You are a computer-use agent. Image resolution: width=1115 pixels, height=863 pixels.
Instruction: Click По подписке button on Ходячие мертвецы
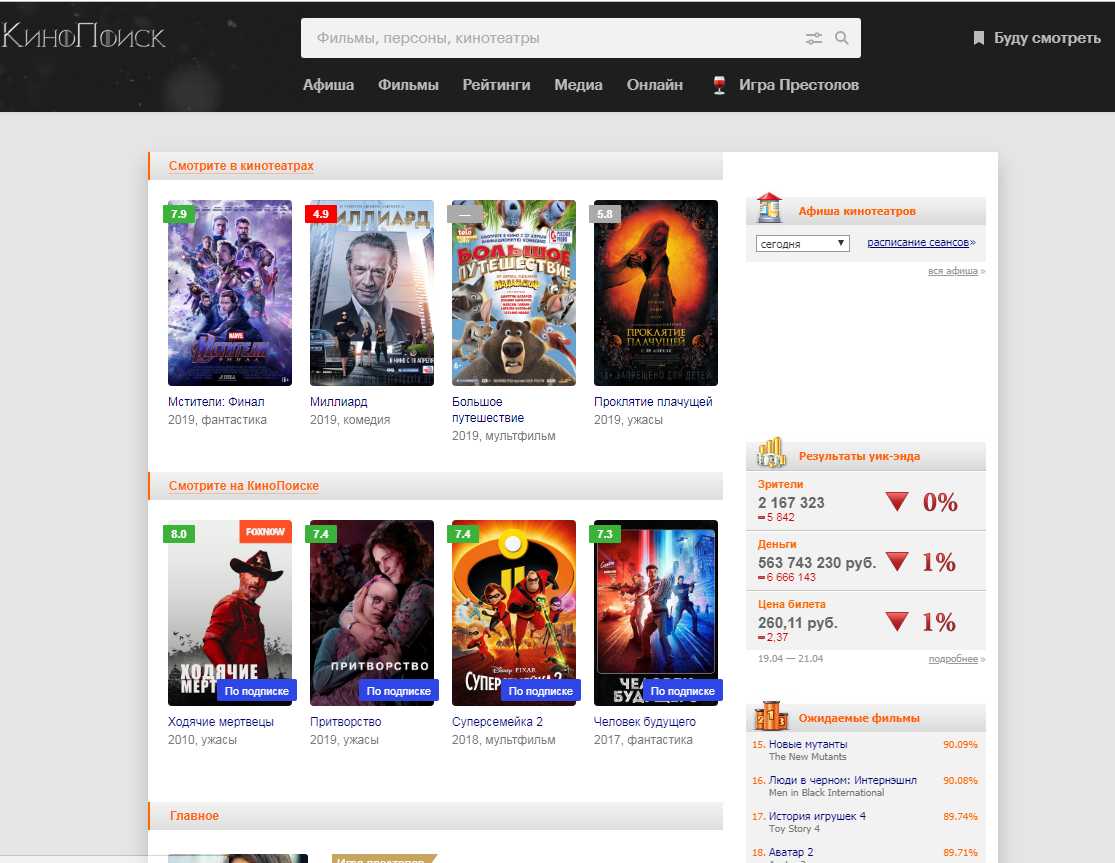click(257, 691)
